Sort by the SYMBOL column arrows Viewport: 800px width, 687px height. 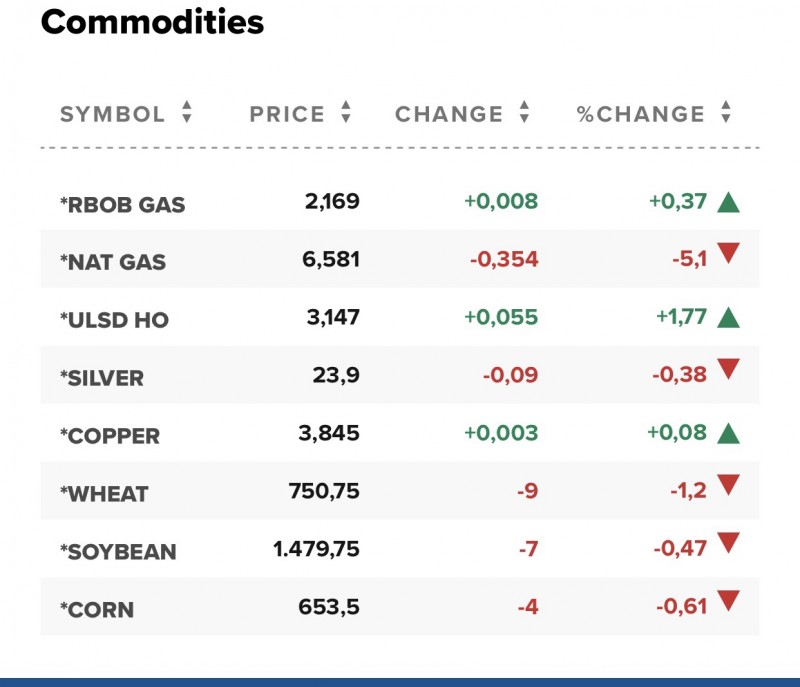[x=187, y=114]
